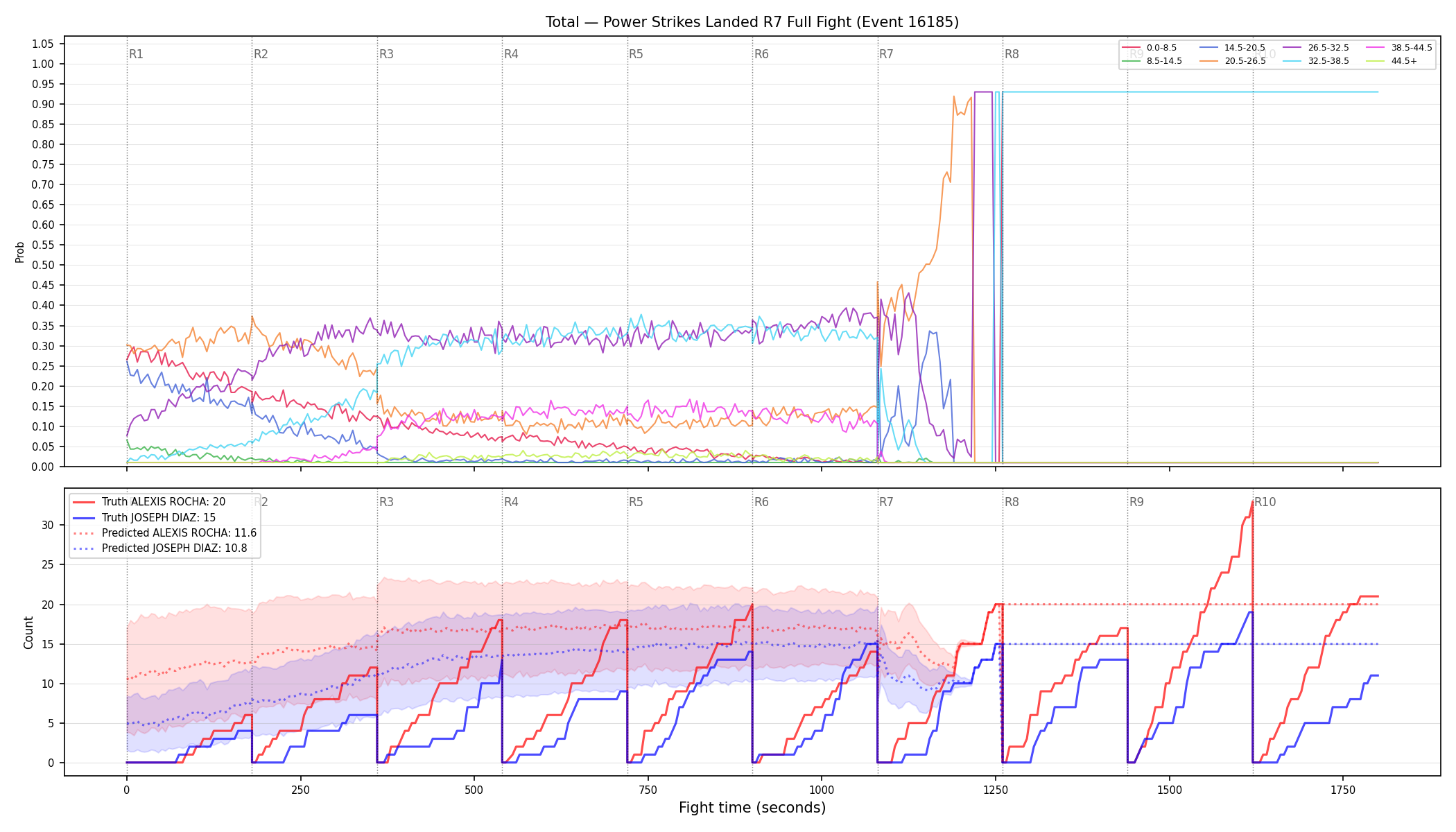Click the R9 round label in bottom chart
This screenshot has width=1456, height=832.
click(x=1136, y=502)
